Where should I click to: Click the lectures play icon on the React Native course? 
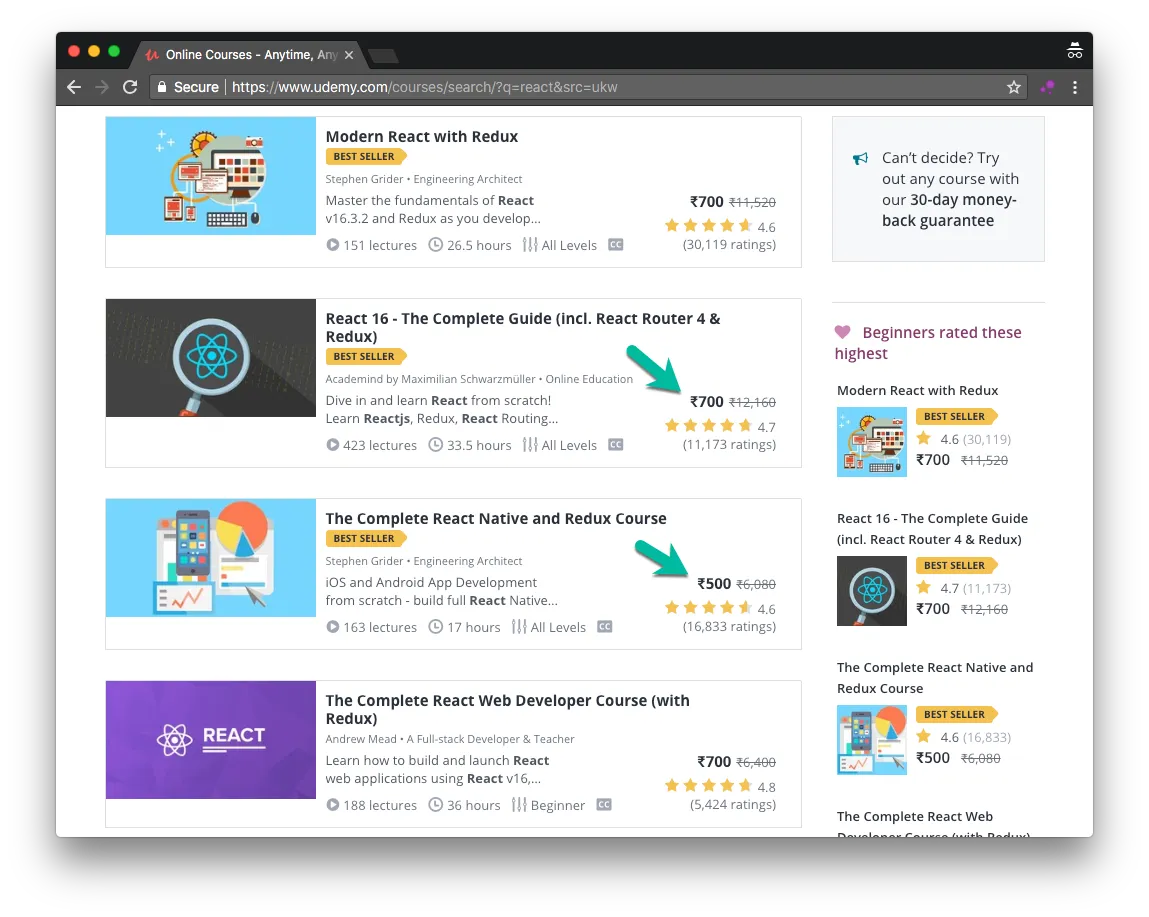[332, 627]
